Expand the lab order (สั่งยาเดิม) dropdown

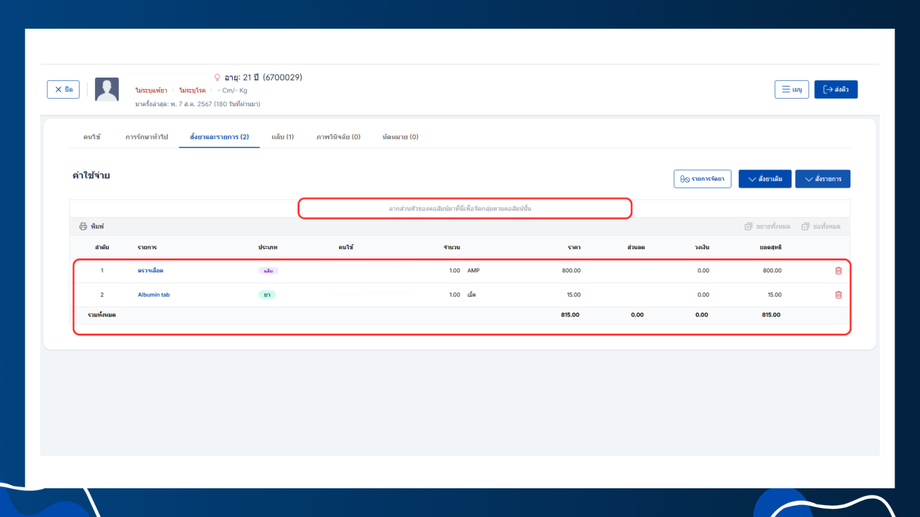point(764,179)
